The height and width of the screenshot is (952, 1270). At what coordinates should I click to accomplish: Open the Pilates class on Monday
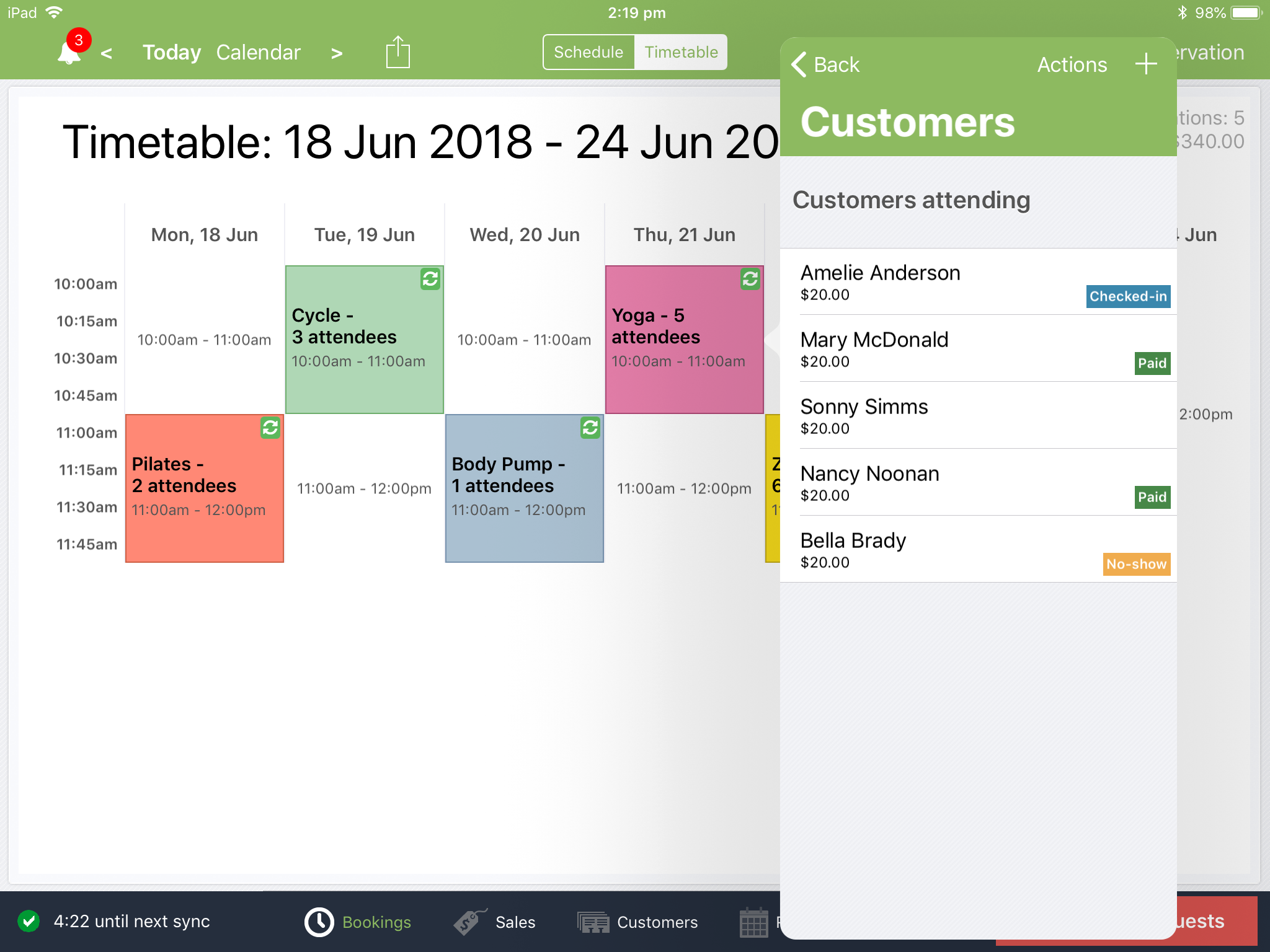point(205,488)
